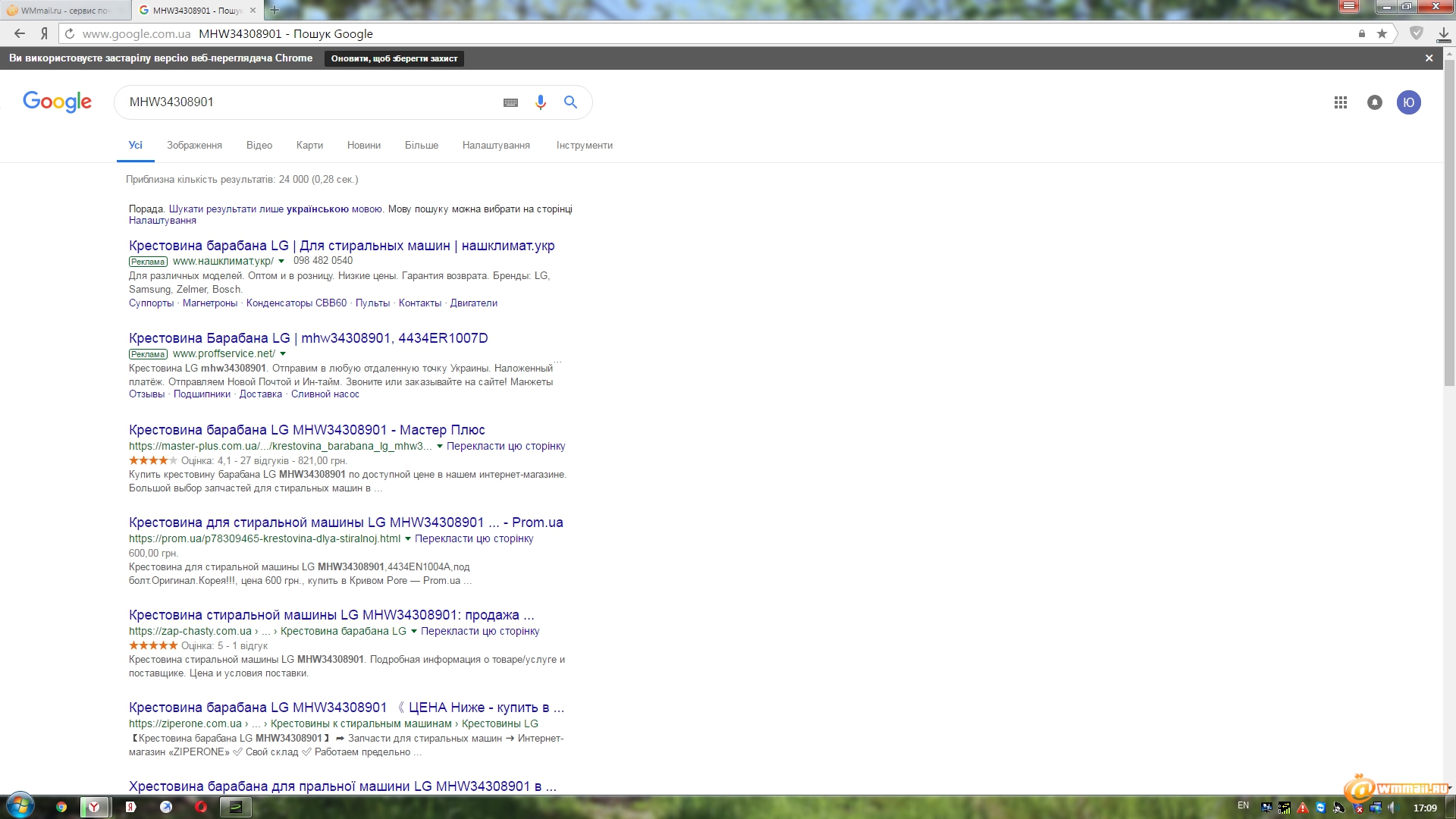Open browser downloads with the arrow icon
1456x819 pixels.
(1443, 34)
